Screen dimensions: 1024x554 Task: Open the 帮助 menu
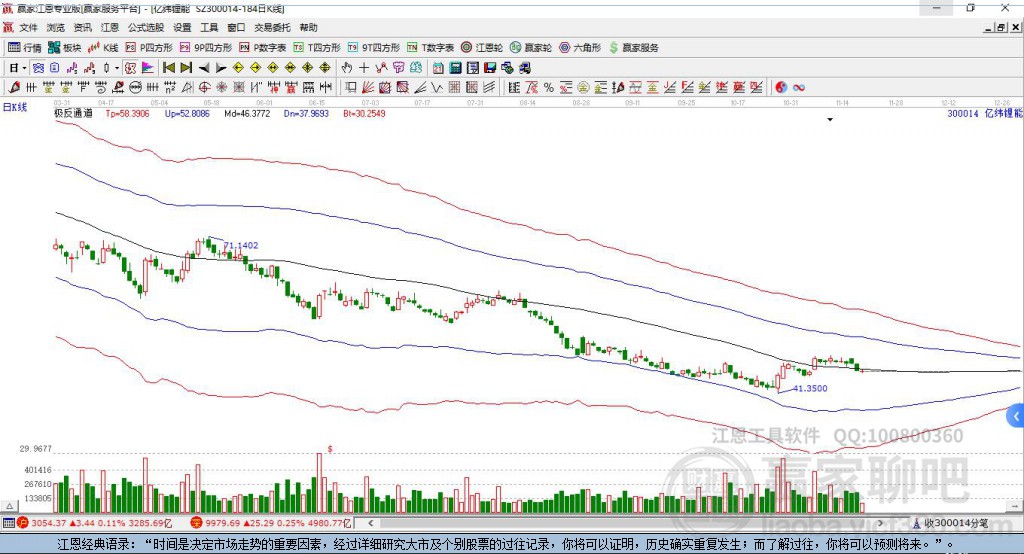point(308,27)
